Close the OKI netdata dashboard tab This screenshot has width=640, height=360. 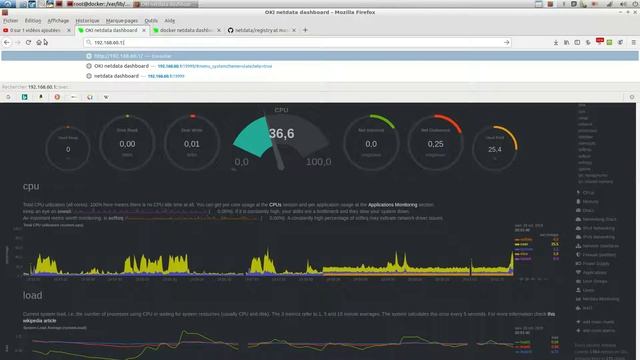(x=144, y=30)
